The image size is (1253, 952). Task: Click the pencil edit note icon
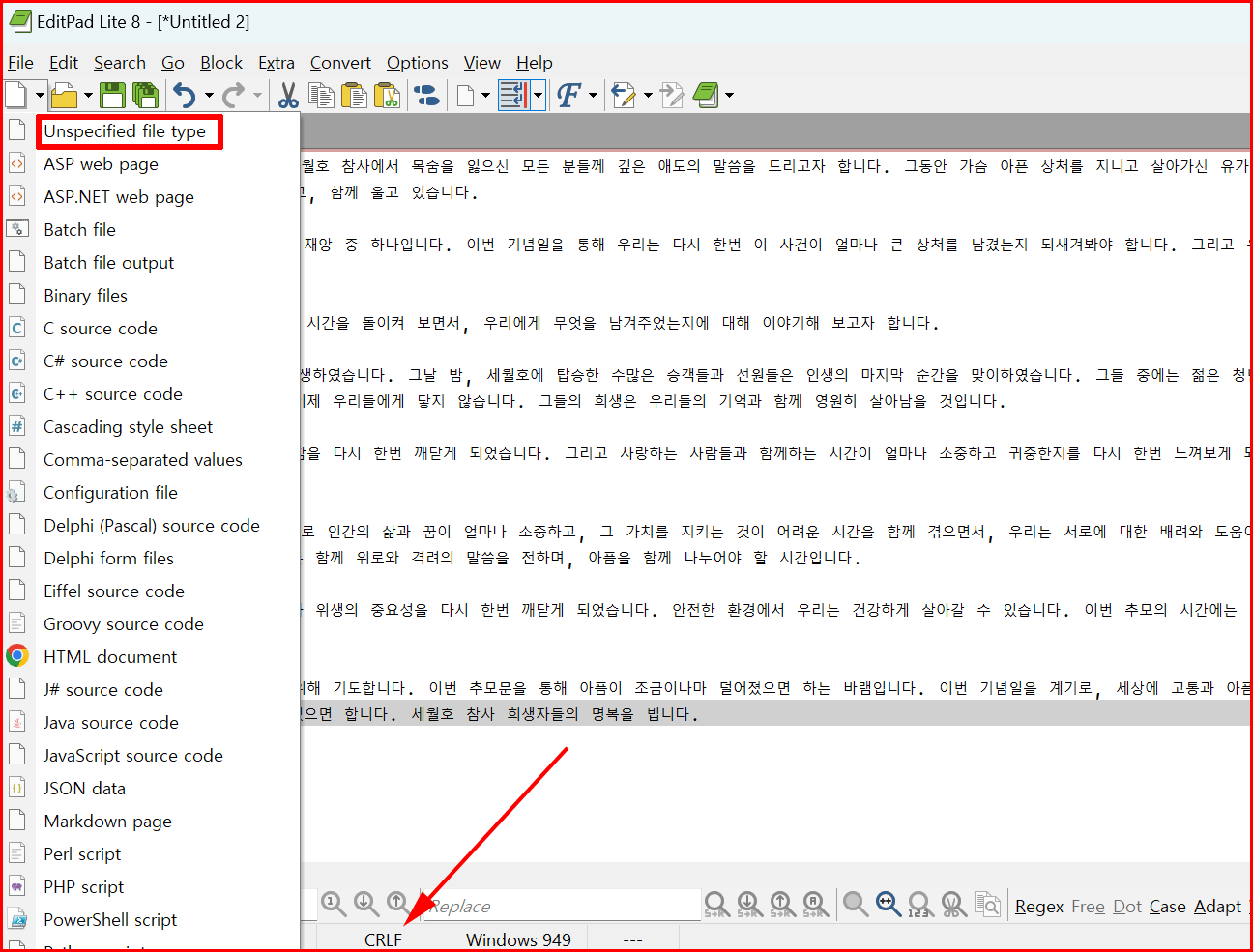(x=624, y=95)
